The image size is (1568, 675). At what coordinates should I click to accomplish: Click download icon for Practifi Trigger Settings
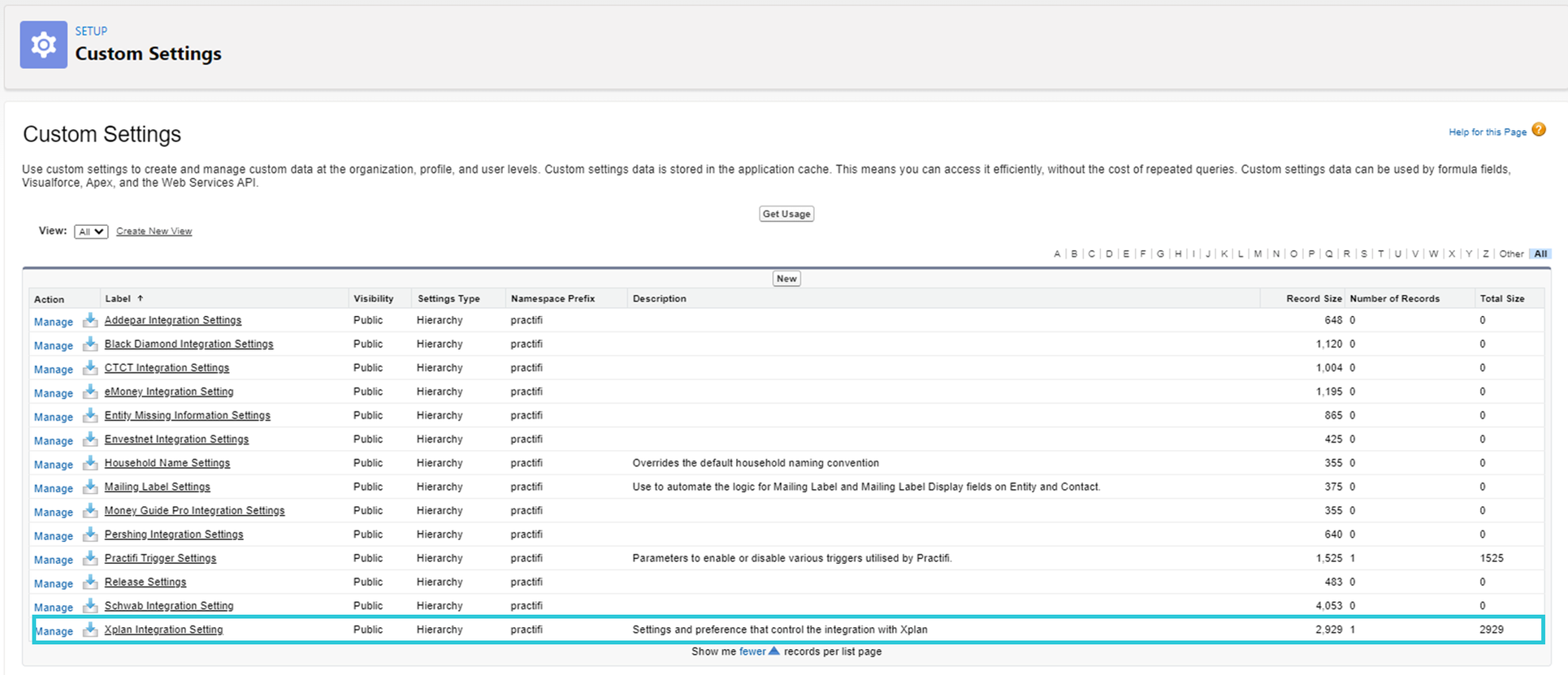pyautogui.click(x=90, y=558)
